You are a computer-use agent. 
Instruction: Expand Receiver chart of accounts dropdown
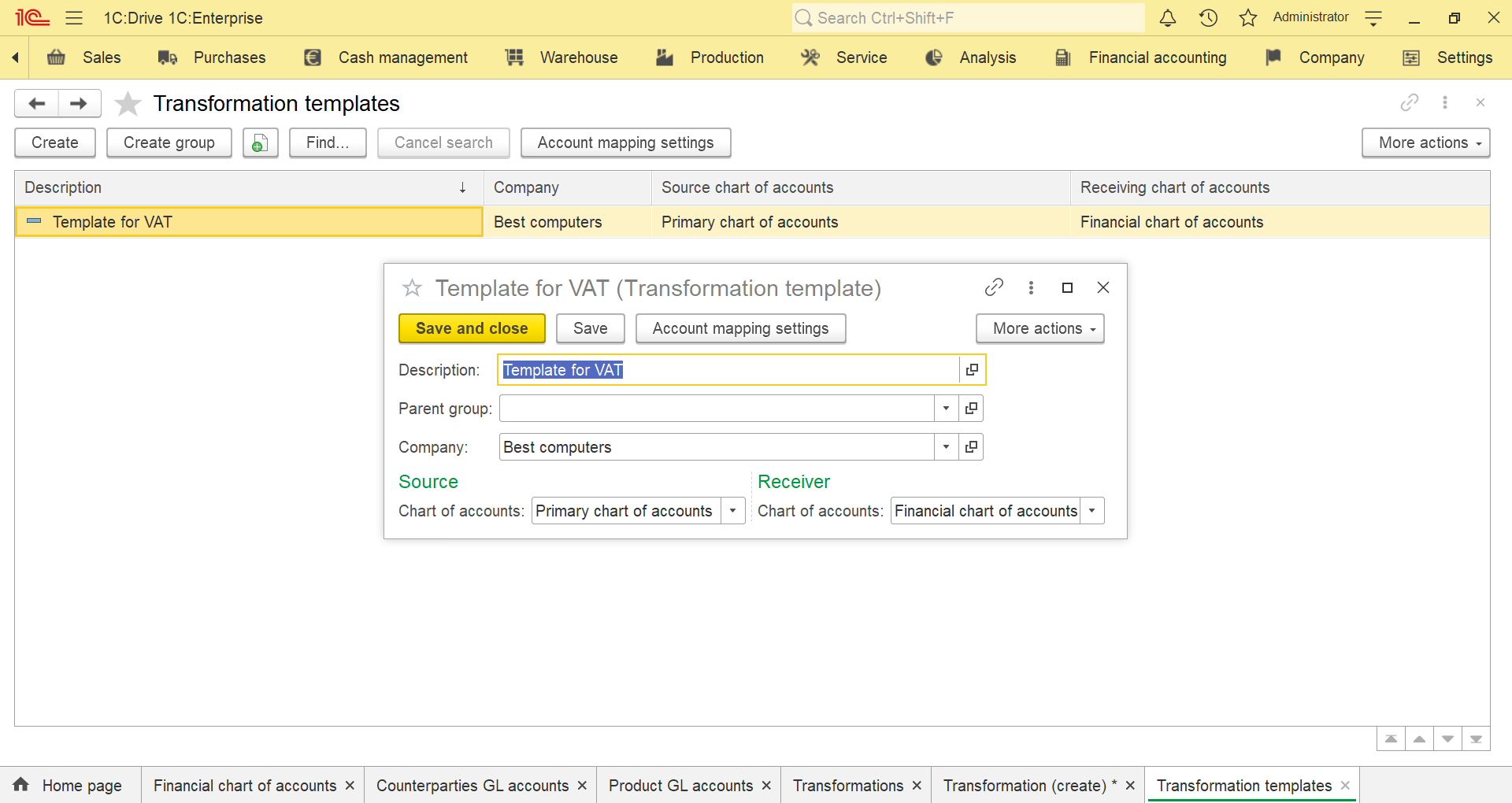pyautogui.click(x=1091, y=511)
